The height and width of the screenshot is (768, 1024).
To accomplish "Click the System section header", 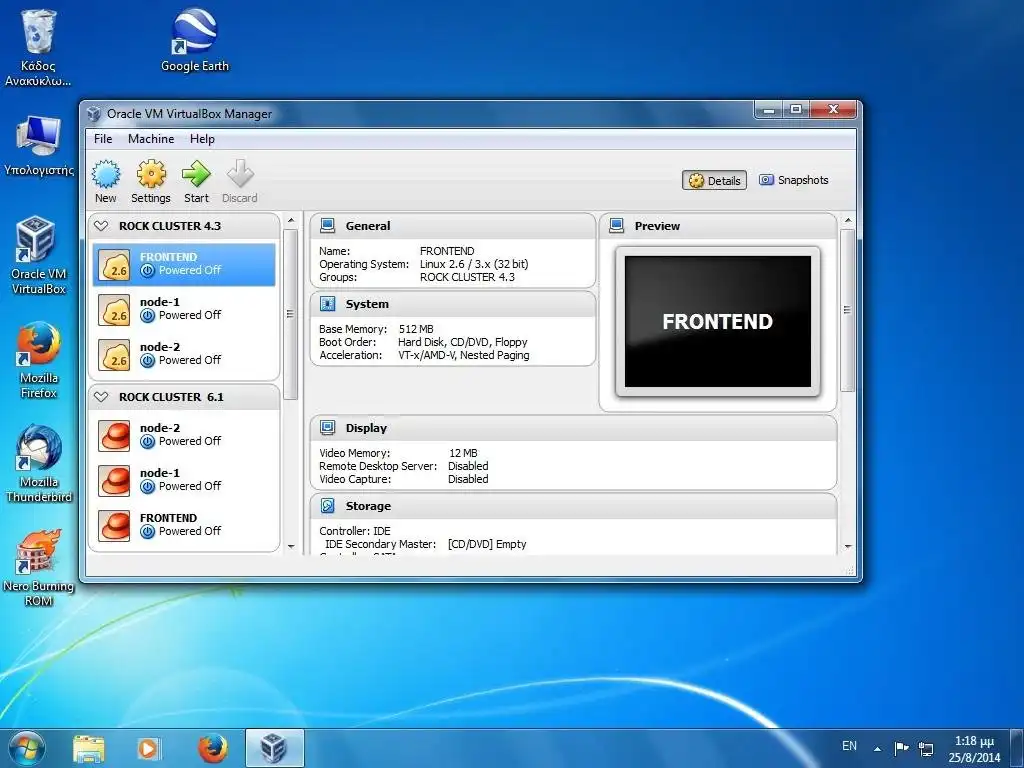I will [x=367, y=304].
